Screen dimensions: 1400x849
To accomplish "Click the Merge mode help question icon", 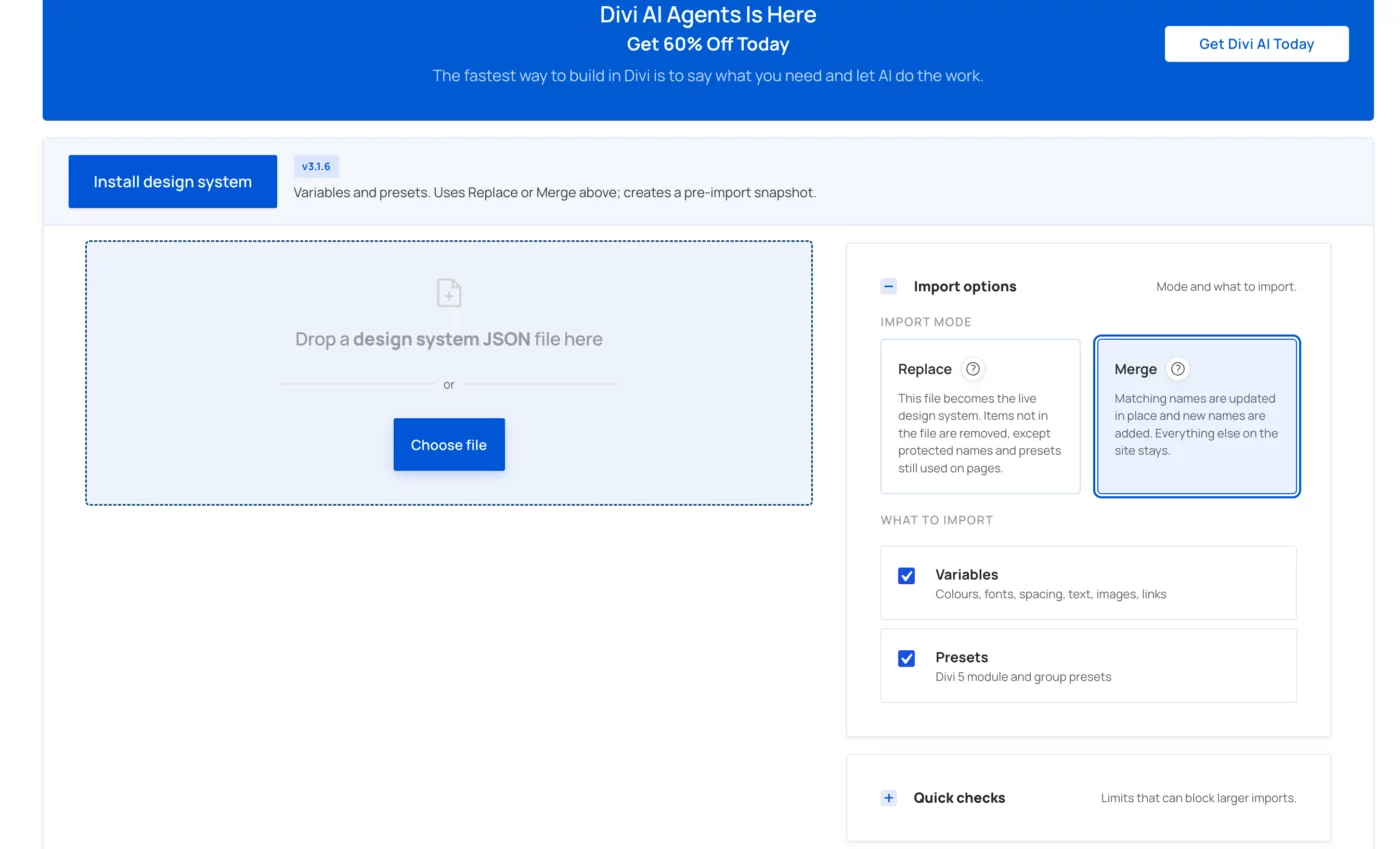I will (1178, 369).
